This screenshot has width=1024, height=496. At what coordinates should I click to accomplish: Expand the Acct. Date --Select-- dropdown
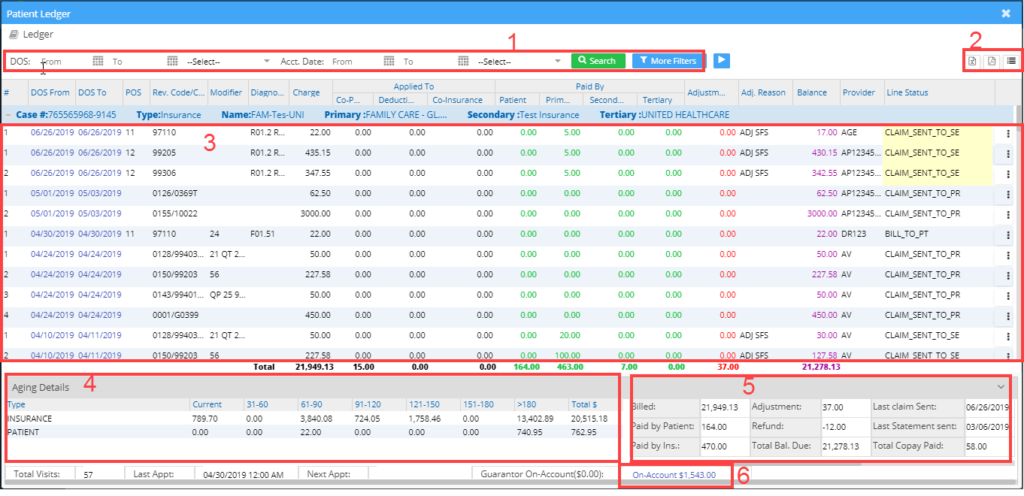(x=519, y=61)
